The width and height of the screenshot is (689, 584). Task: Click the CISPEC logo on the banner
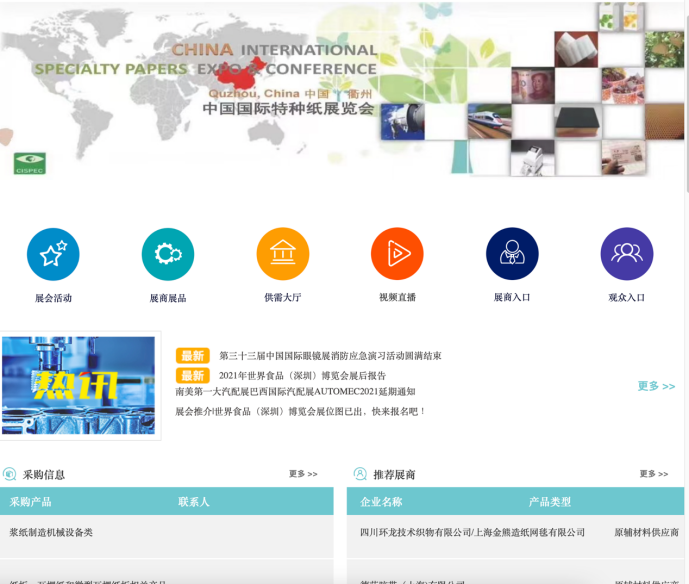pos(29,164)
